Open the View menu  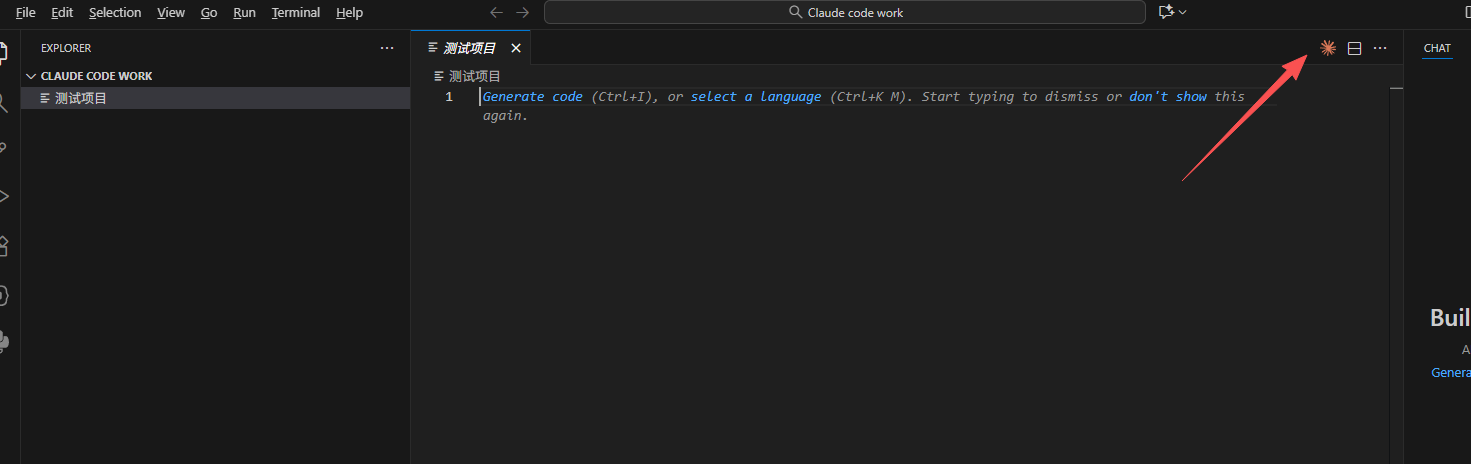[171, 12]
